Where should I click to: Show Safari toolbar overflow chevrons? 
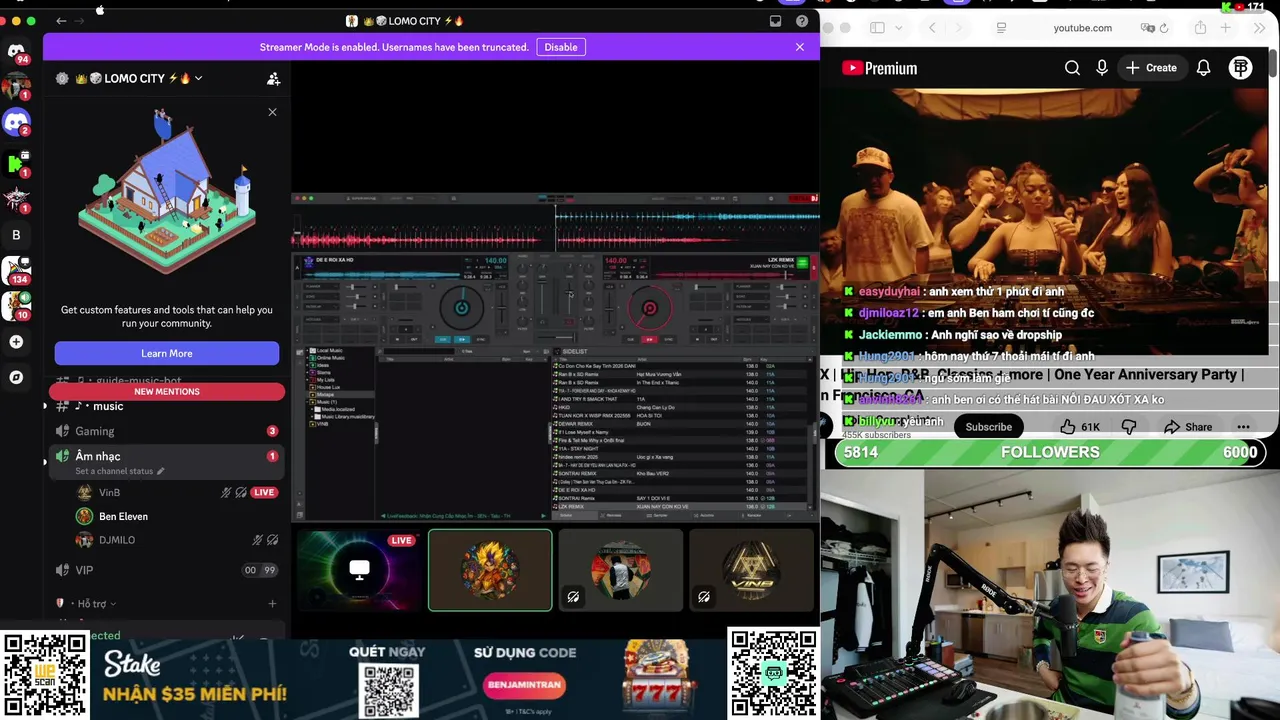tap(1260, 28)
